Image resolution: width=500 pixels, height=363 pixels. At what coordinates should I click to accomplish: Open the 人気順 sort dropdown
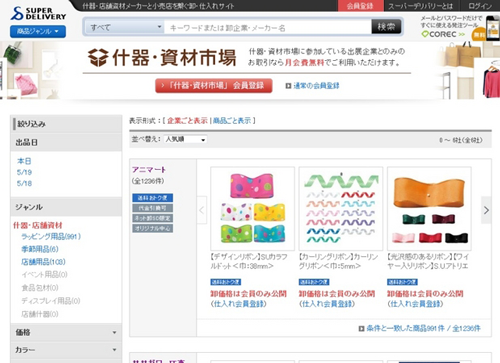pos(185,139)
